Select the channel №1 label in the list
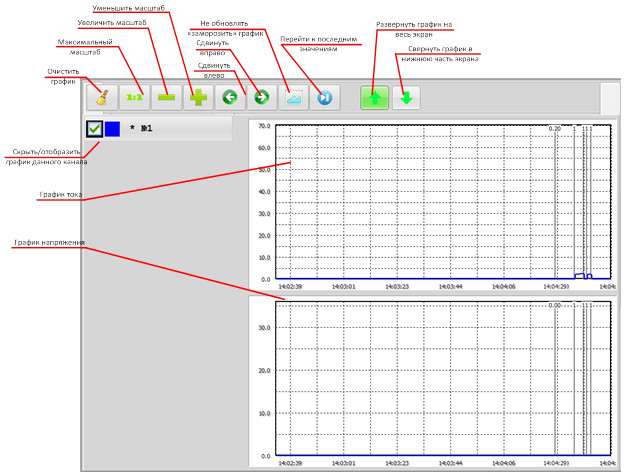Viewport: 624px width, 475px height. (x=146, y=129)
